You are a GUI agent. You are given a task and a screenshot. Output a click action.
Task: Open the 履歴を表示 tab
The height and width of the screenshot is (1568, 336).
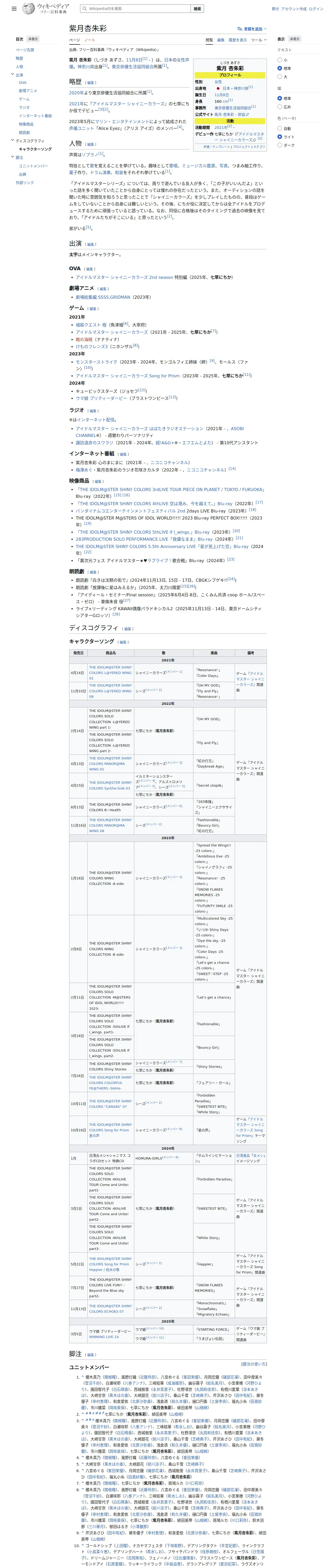pyautogui.click(x=238, y=40)
